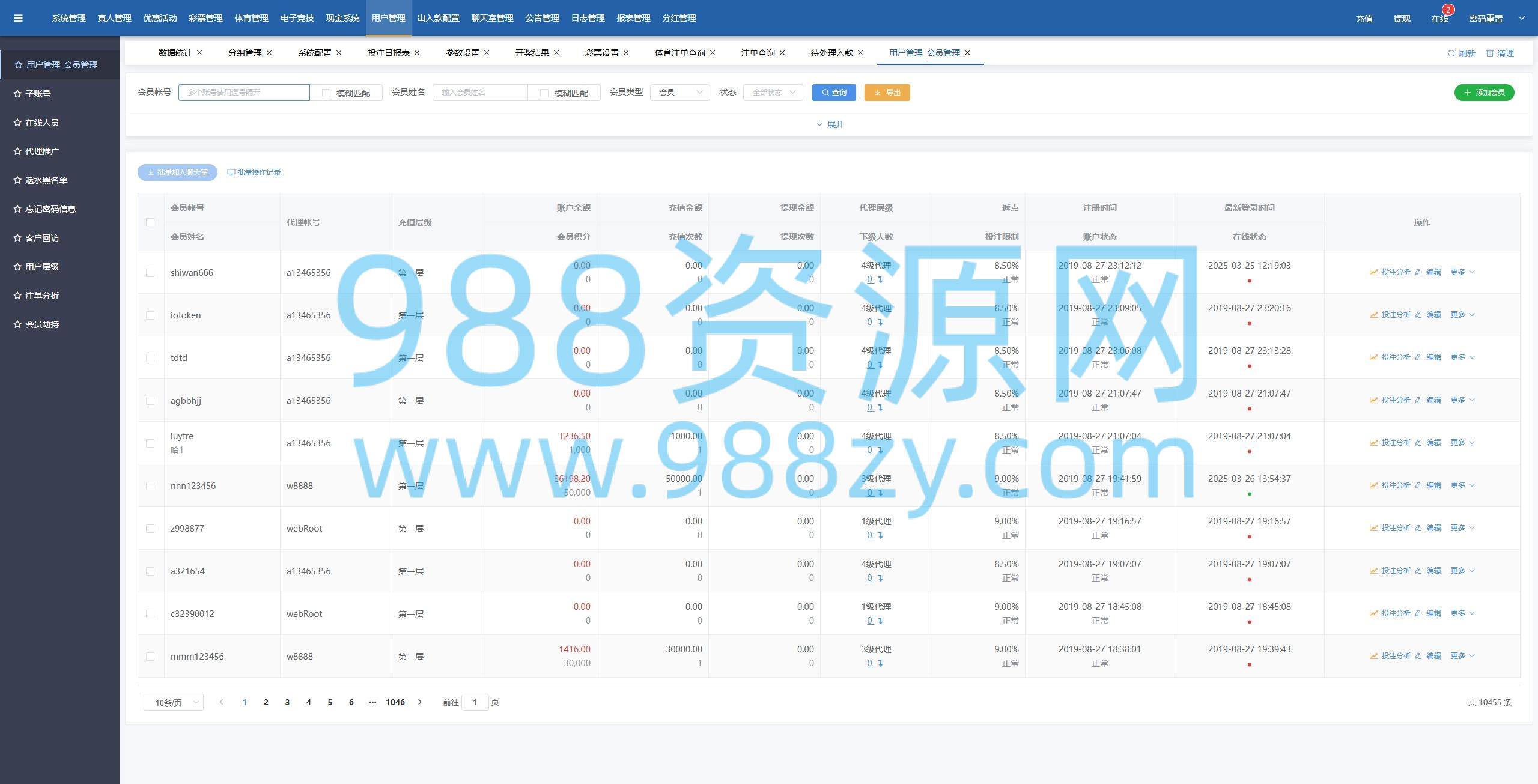
Task: Click the green 添加会员 button
Action: click(x=1483, y=93)
